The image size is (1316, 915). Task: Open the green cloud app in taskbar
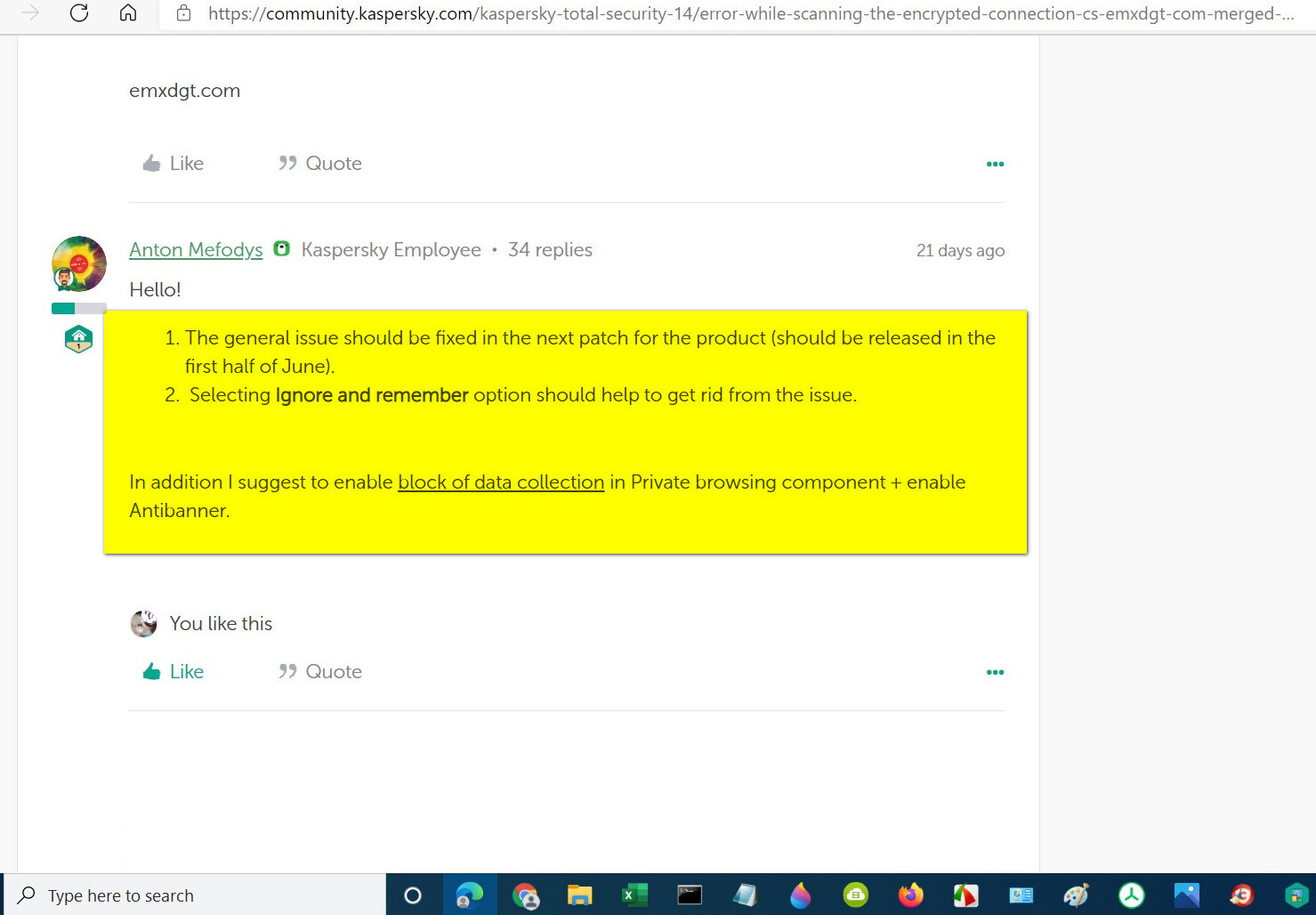856,895
